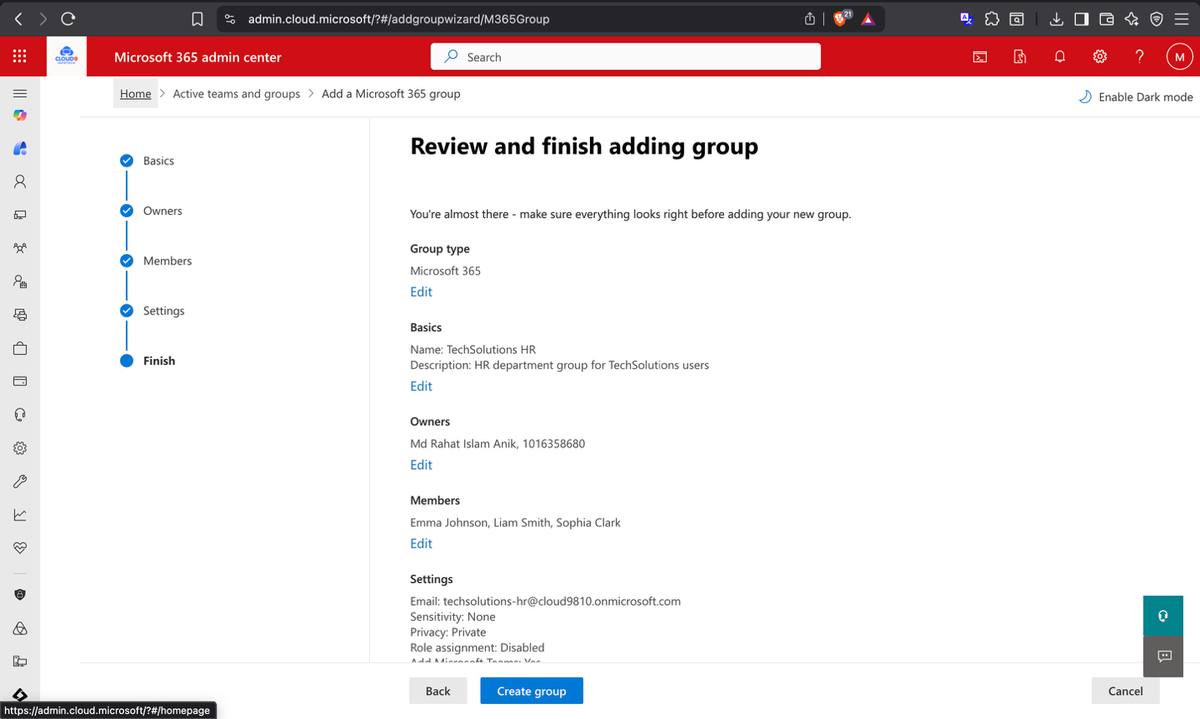Click the Brave VPN shield icon
The height and width of the screenshot is (719, 1200).
[x=1156, y=18]
